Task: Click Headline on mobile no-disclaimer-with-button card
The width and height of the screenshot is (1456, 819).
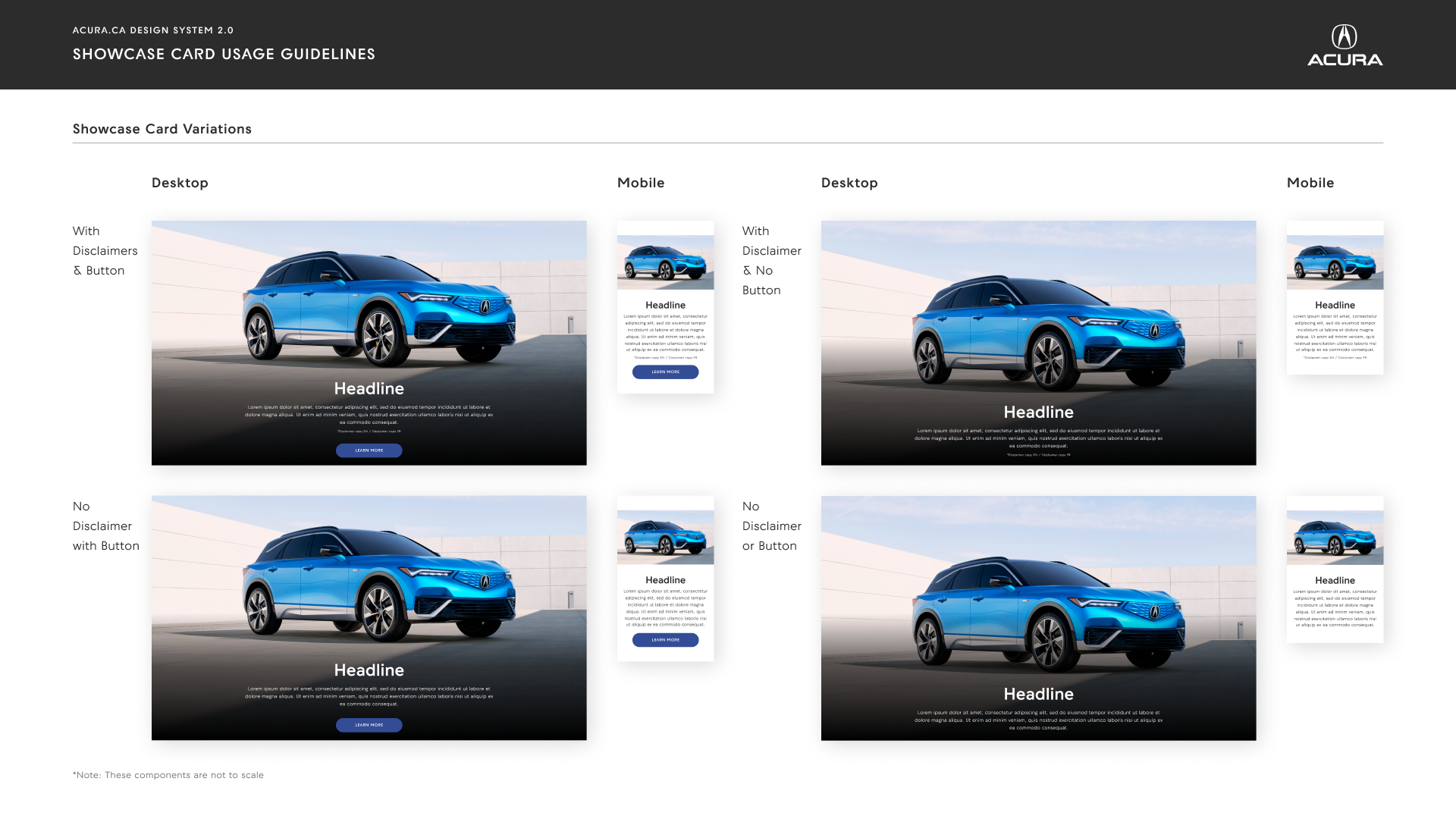Action: click(x=666, y=580)
